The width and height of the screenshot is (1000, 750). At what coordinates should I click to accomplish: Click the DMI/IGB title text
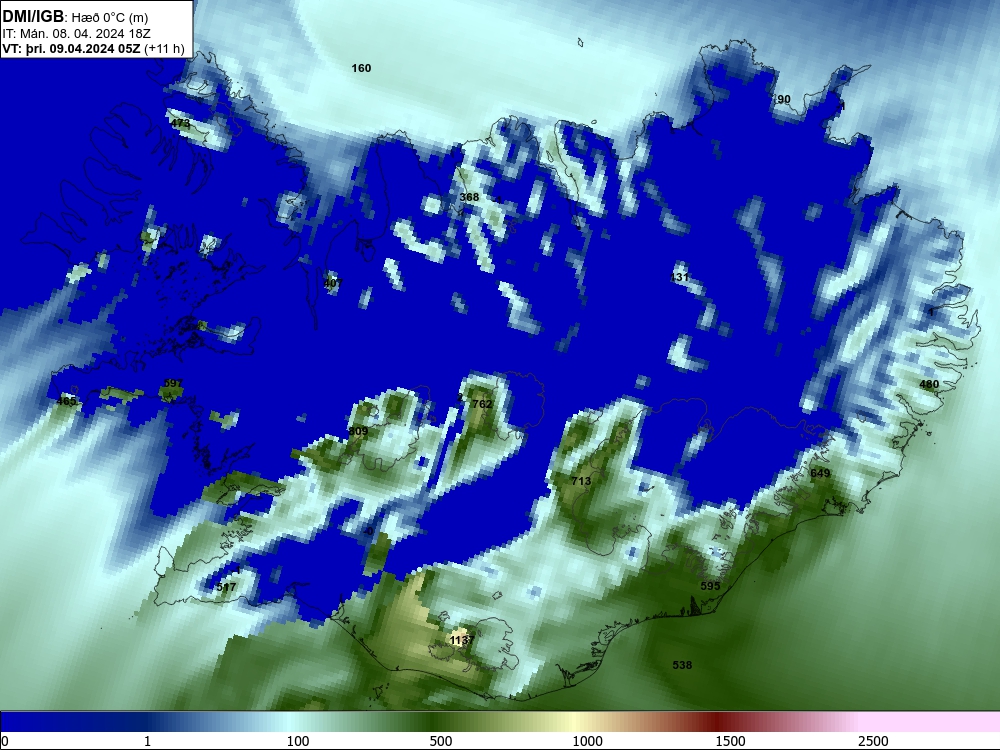[x=33, y=17]
